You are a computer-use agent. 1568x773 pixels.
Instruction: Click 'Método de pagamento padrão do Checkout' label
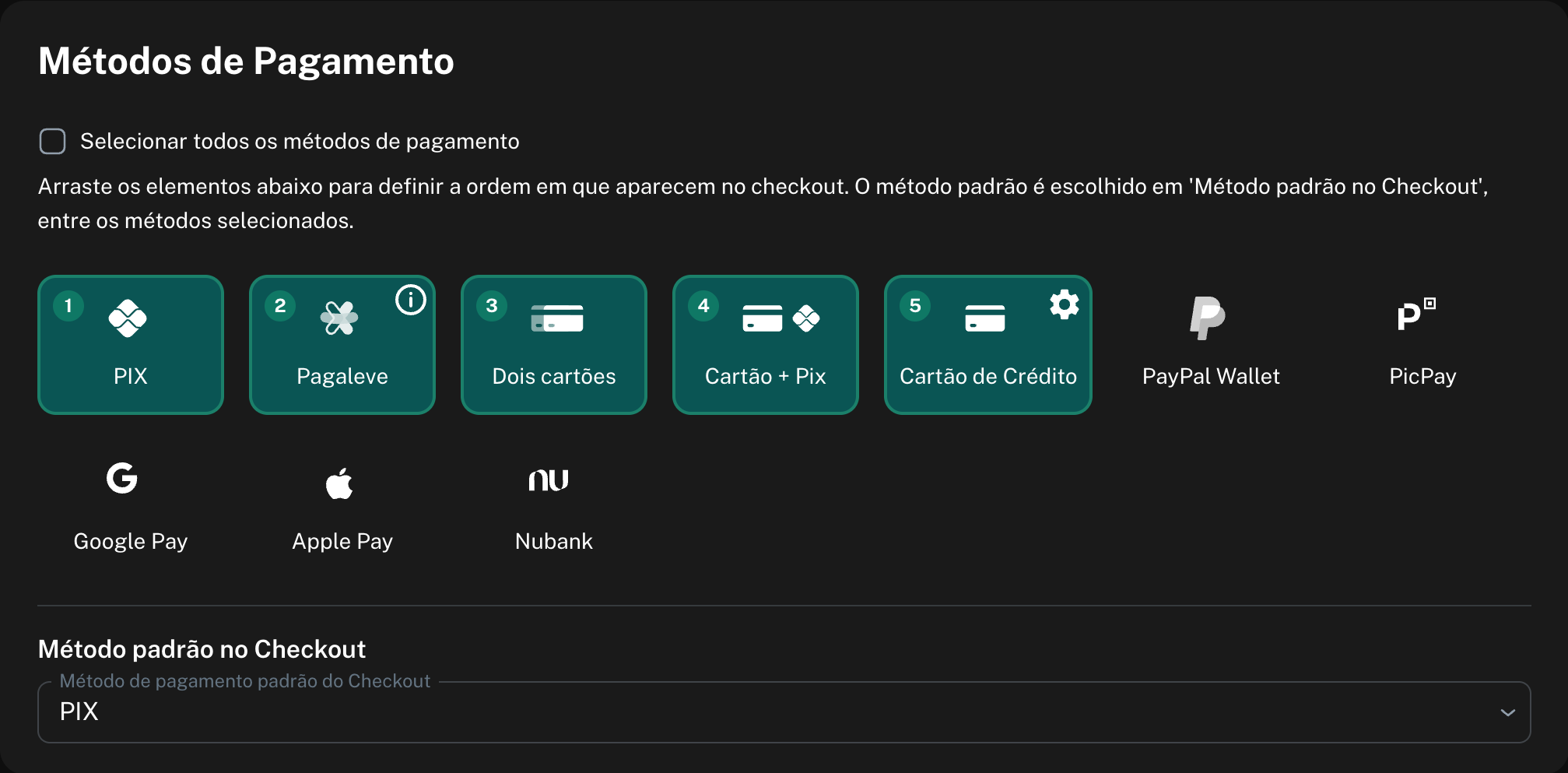(x=245, y=681)
